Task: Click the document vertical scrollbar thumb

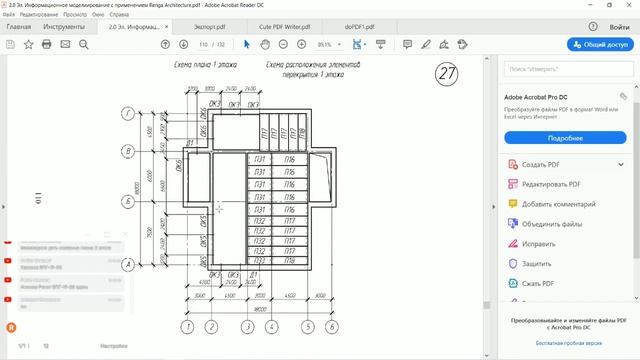Action: pyautogui.click(x=487, y=305)
